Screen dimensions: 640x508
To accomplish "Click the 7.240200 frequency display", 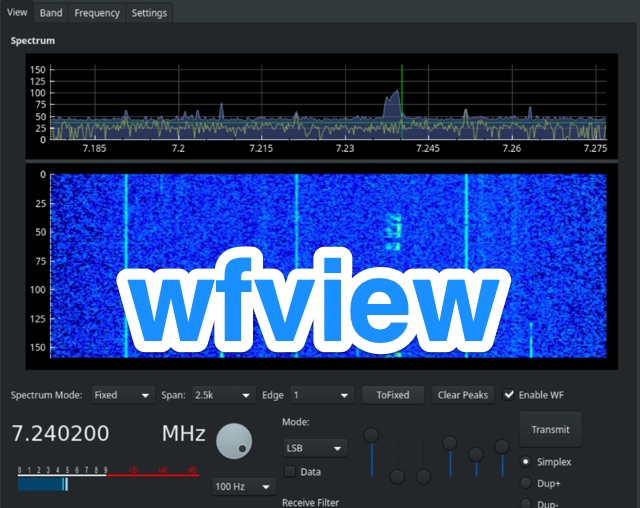I will pyautogui.click(x=60, y=433).
